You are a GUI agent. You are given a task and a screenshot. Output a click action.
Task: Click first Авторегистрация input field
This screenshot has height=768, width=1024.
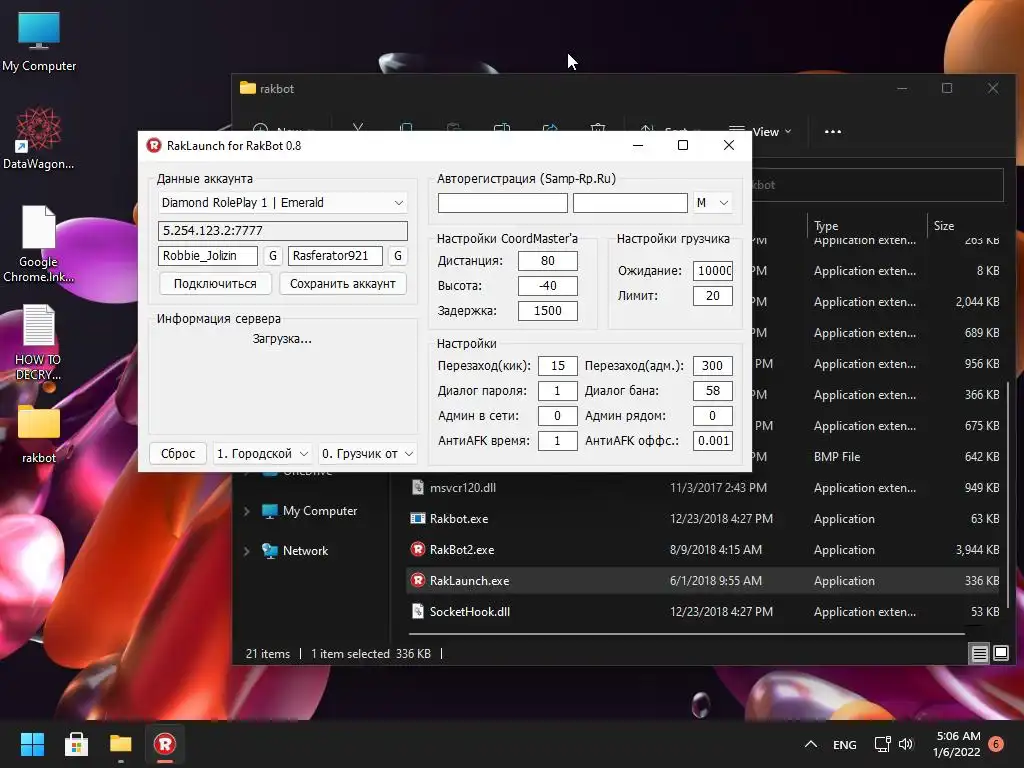point(502,202)
